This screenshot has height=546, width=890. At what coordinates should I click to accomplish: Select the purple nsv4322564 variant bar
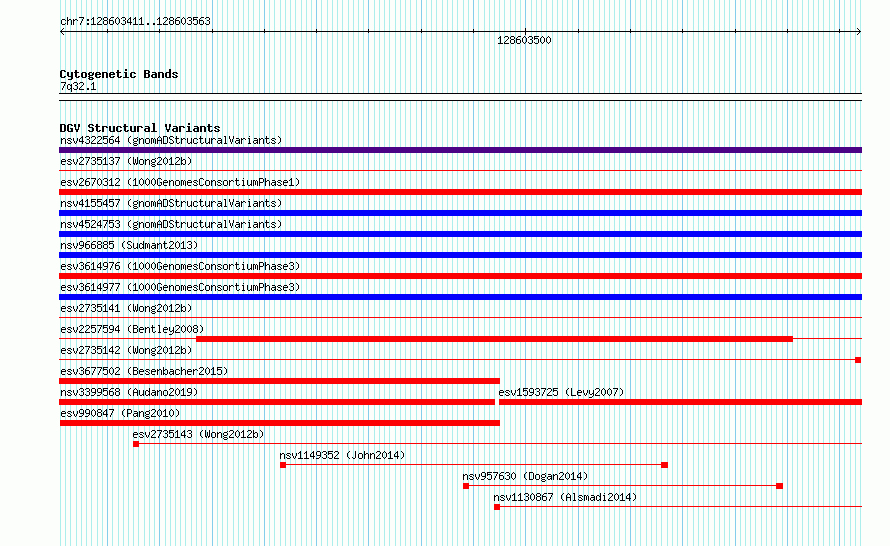pyautogui.click(x=460, y=150)
